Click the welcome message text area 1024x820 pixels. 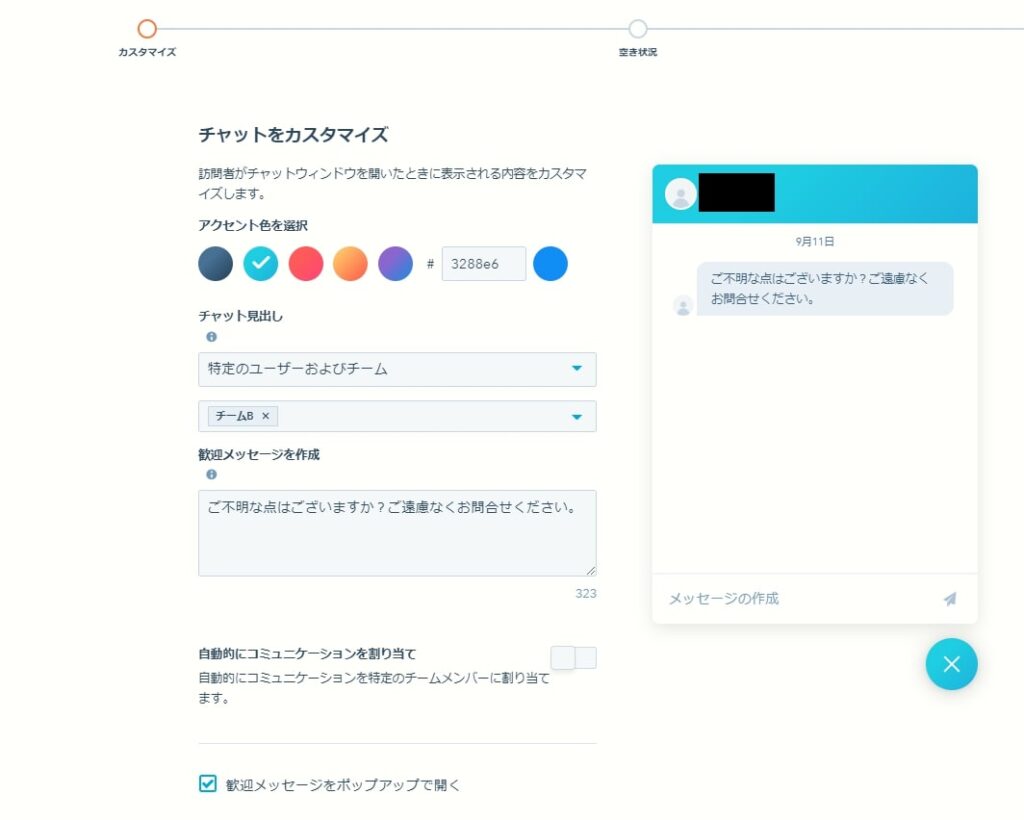397,533
